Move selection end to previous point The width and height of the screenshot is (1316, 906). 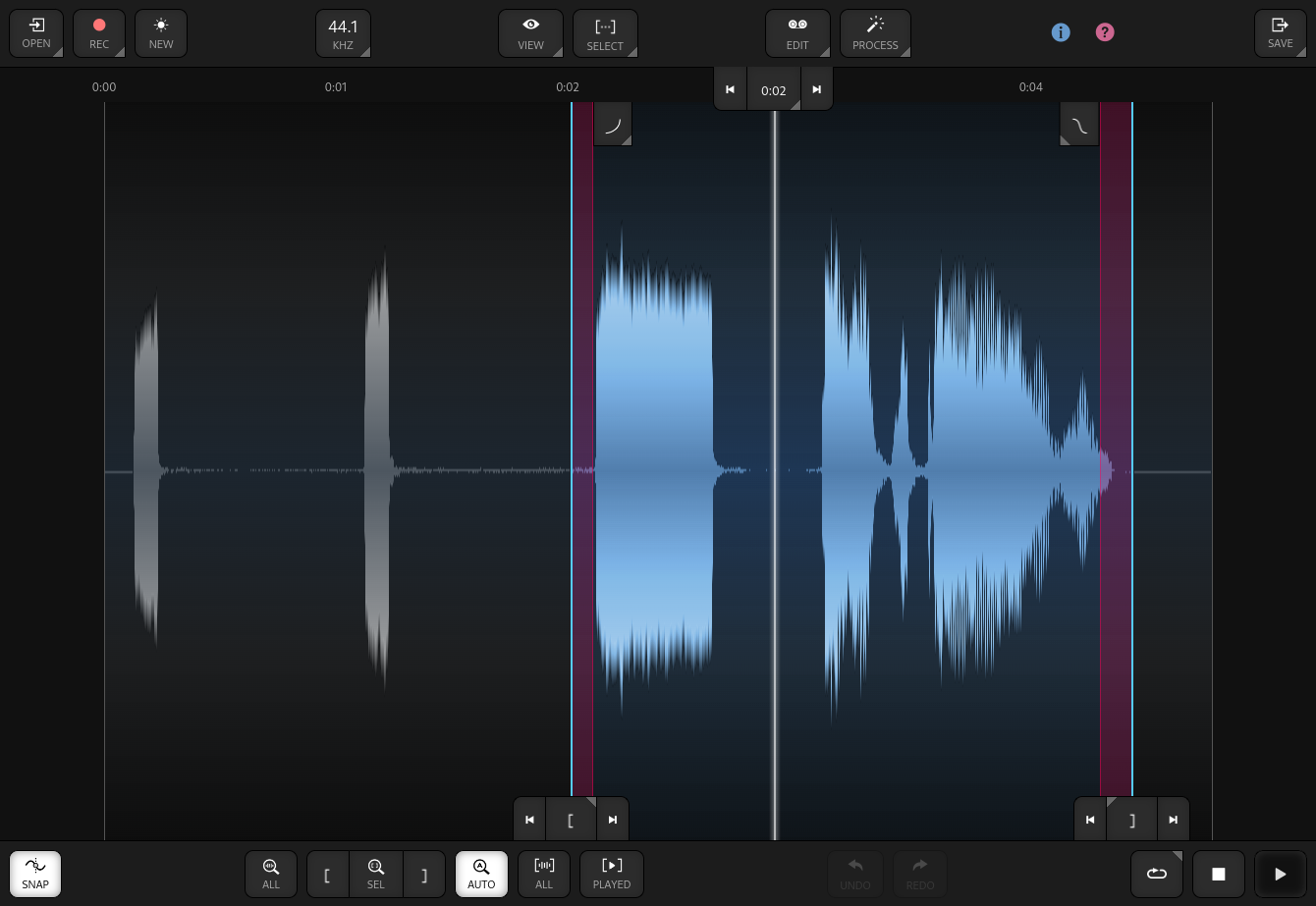tap(1090, 820)
